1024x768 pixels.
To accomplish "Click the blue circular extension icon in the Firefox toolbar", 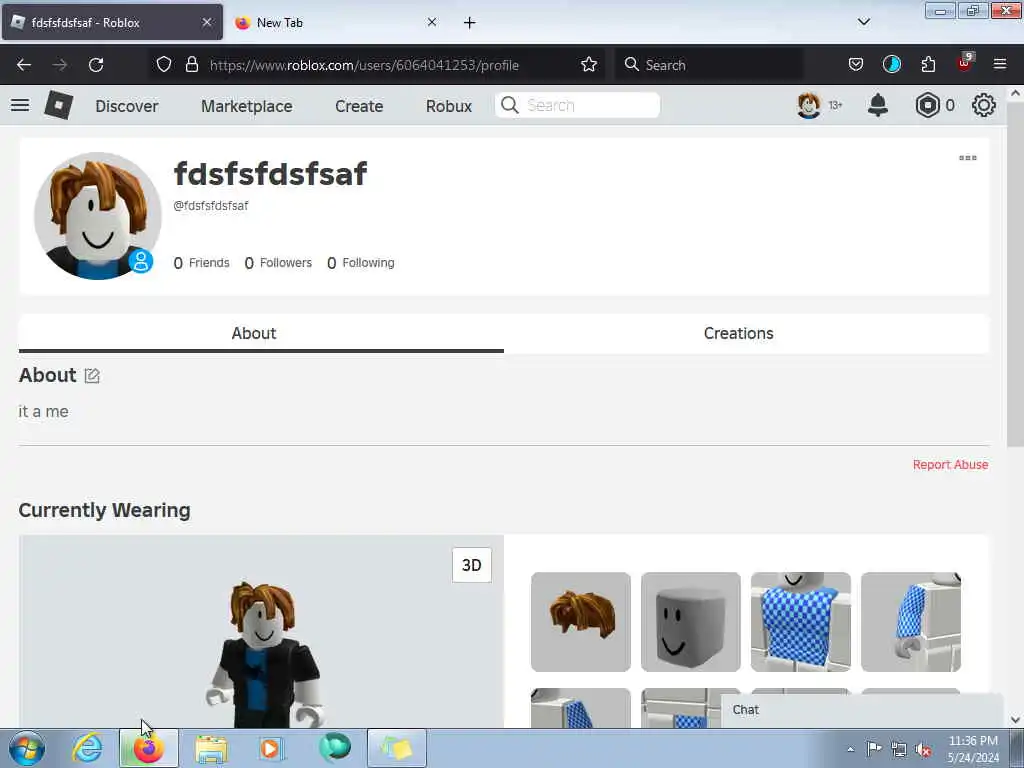I will tap(891, 65).
